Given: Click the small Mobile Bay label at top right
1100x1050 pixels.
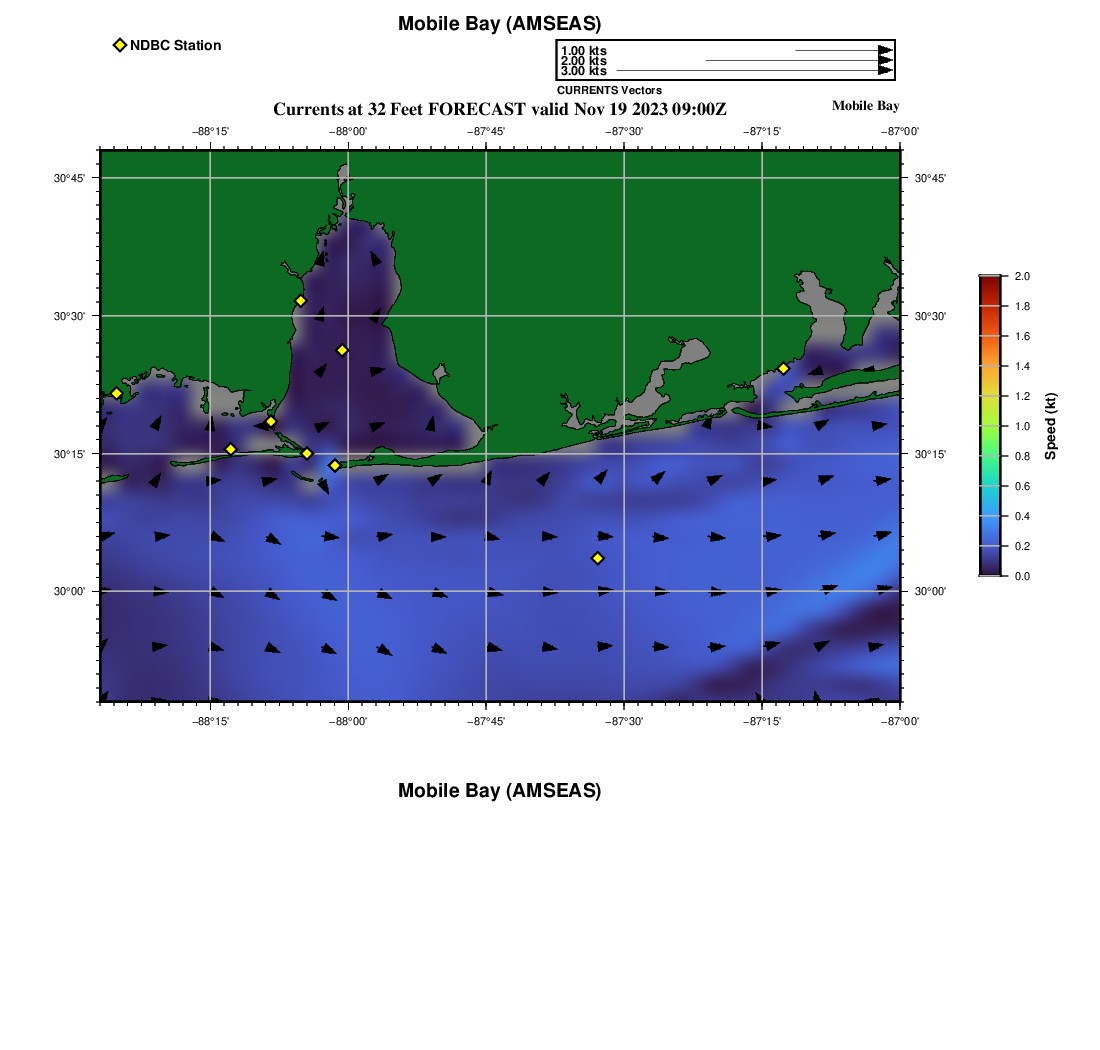Looking at the screenshot, I should coord(865,106).
